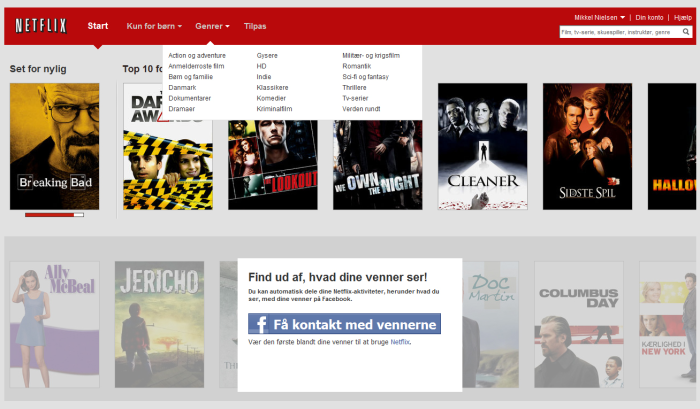Open The Lookout poster
Image resolution: width=700 pixels, height=409 pixels.
coord(273,165)
